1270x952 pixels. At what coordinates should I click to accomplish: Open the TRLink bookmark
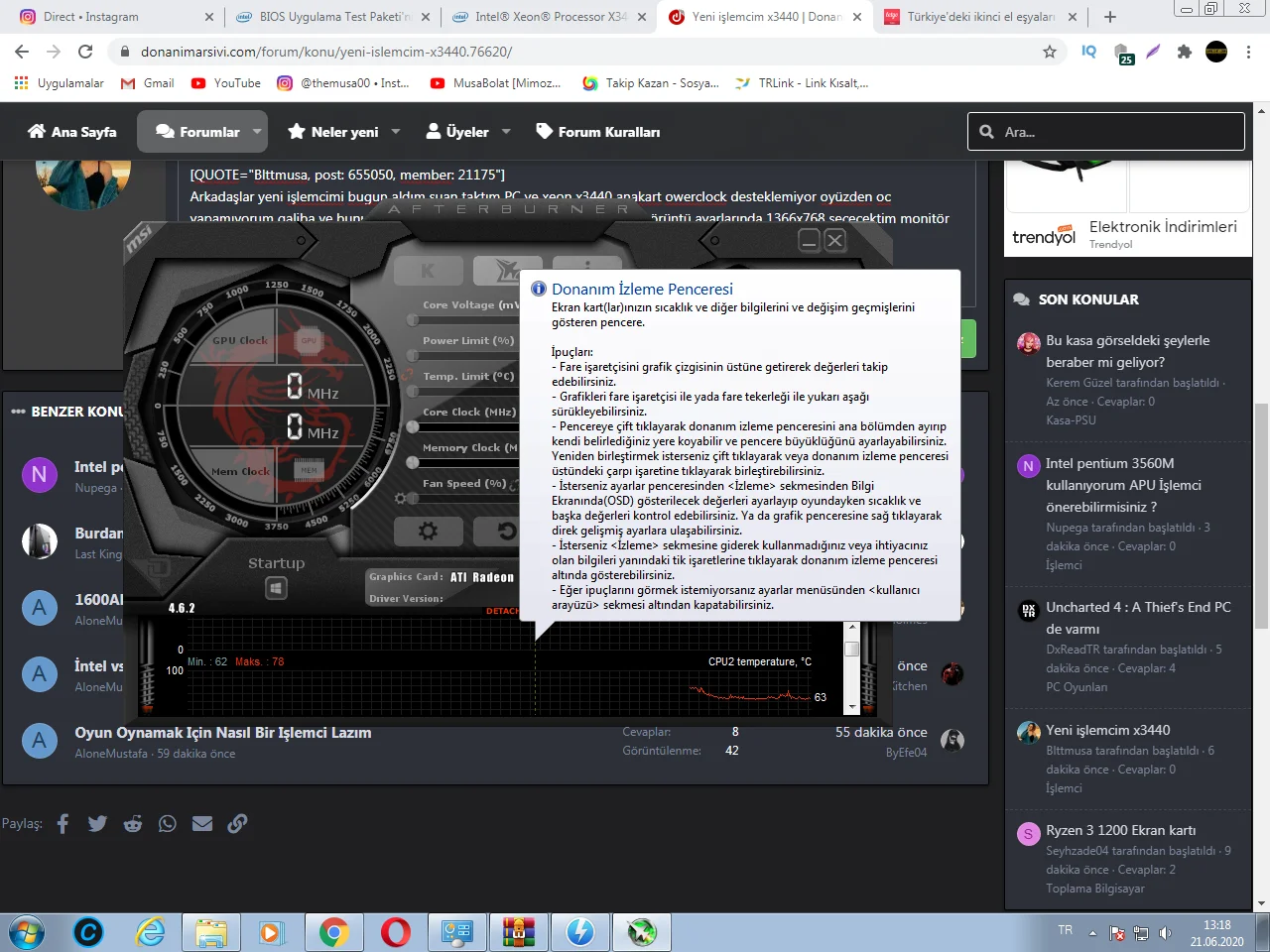(x=802, y=83)
